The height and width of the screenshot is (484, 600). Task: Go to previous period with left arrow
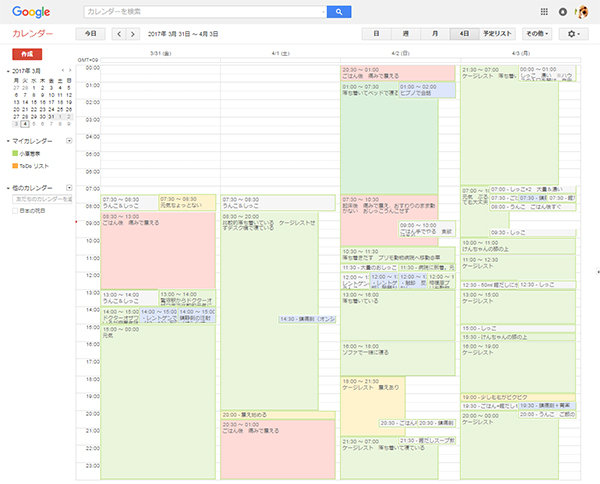point(119,34)
